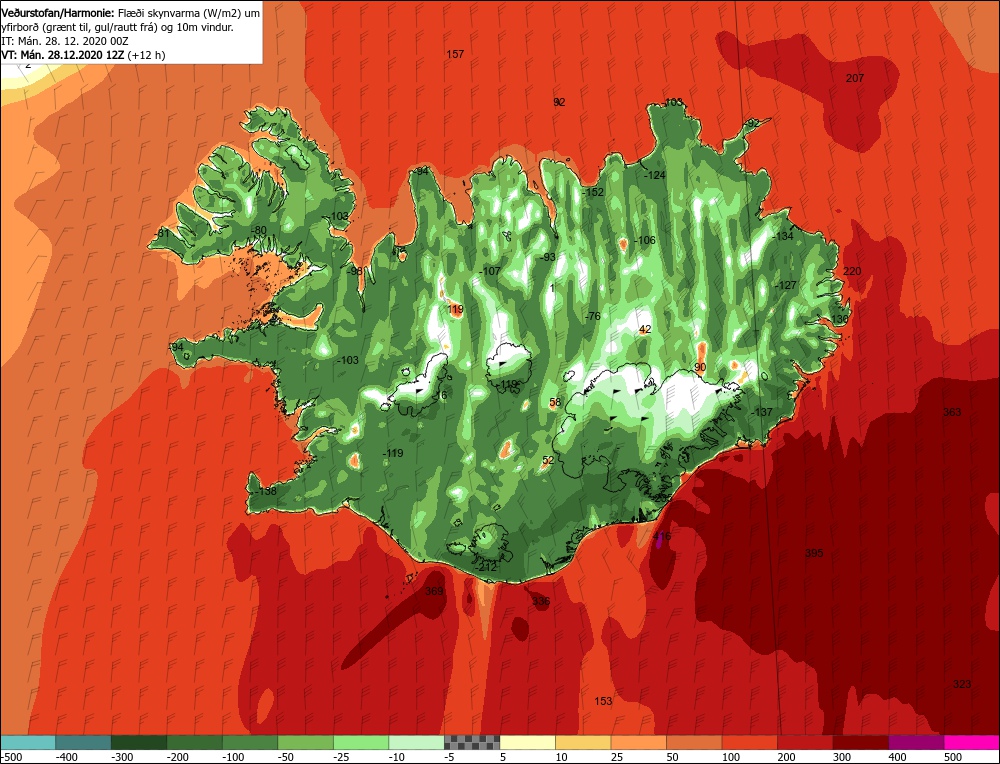Screen dimensions: 1000x764
Task: Click the value -76 in the central highlands
Action: click(593, 316)
